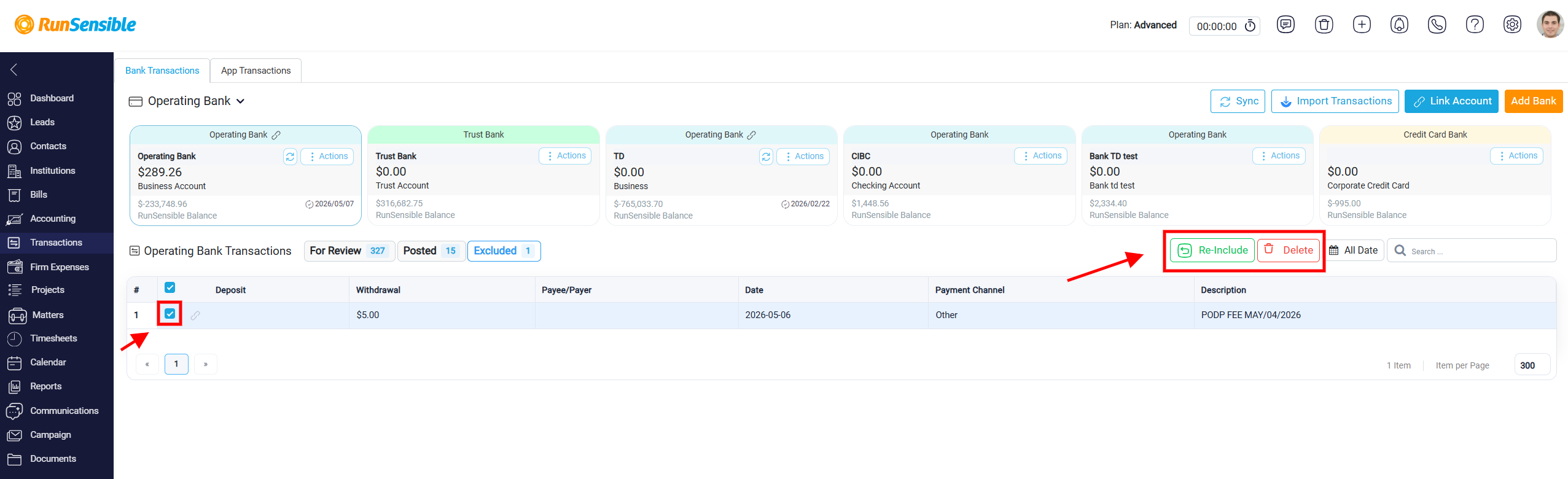Start the timer stopwatch icon

[x=1250, y=26]
